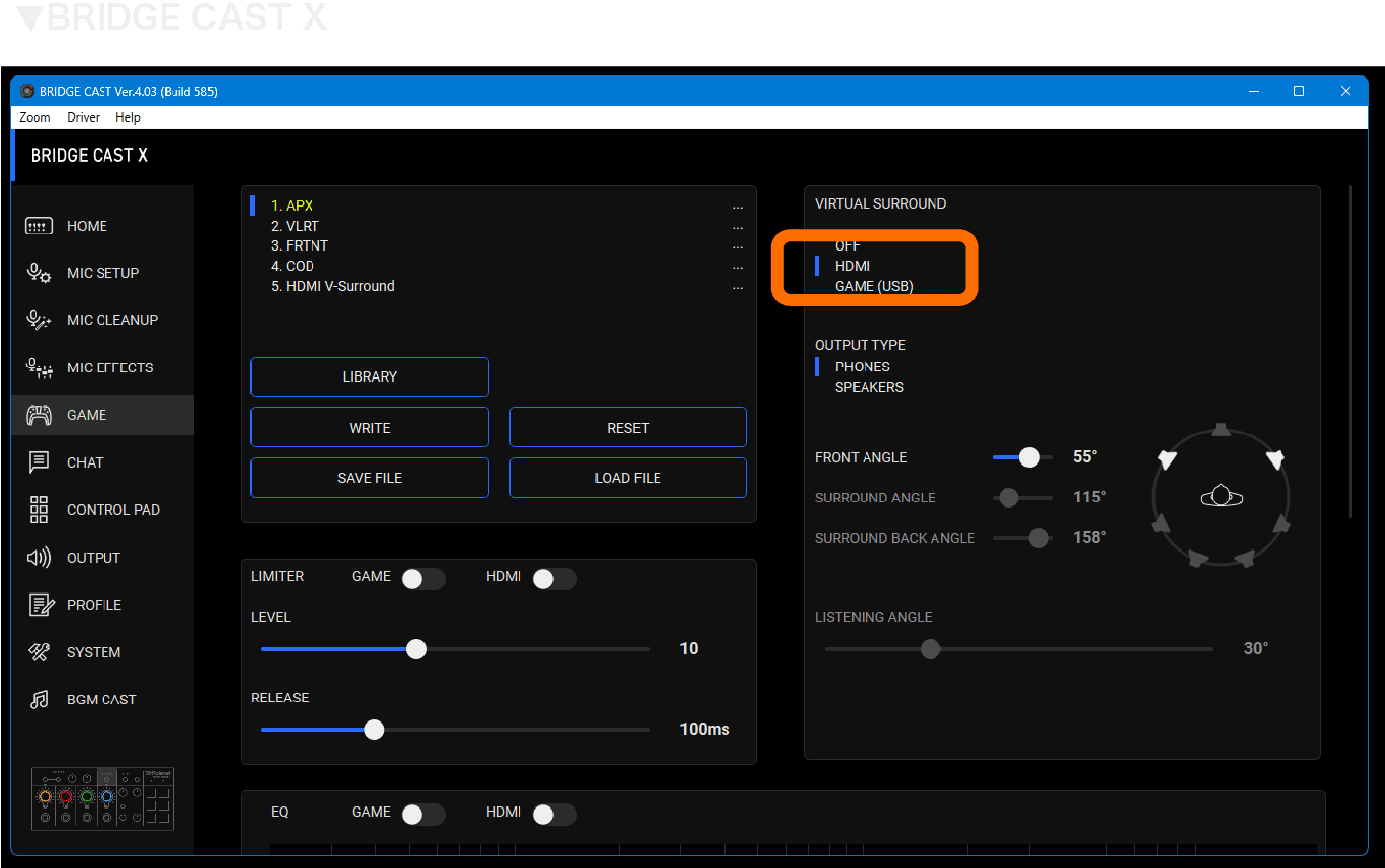Click the MIC EFFECTS equalizer microphone icon
Screen dimensions: 1385x868
38,367
